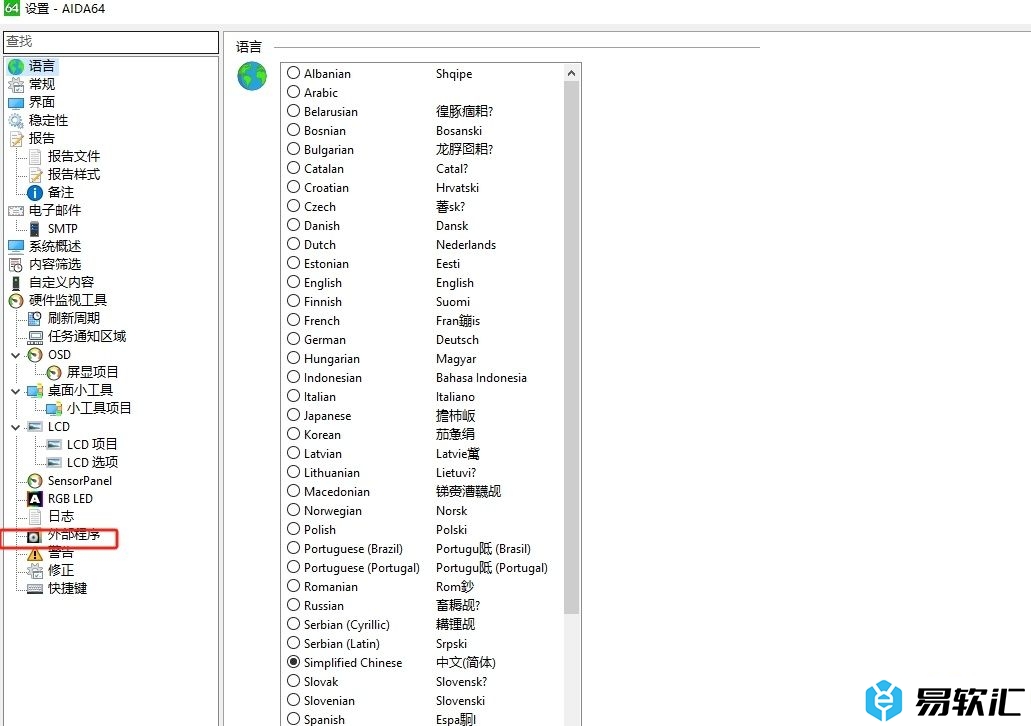1031x726 pixels.
Task: Click the gauge icon for 硬件监视工具
Action: 16,301
